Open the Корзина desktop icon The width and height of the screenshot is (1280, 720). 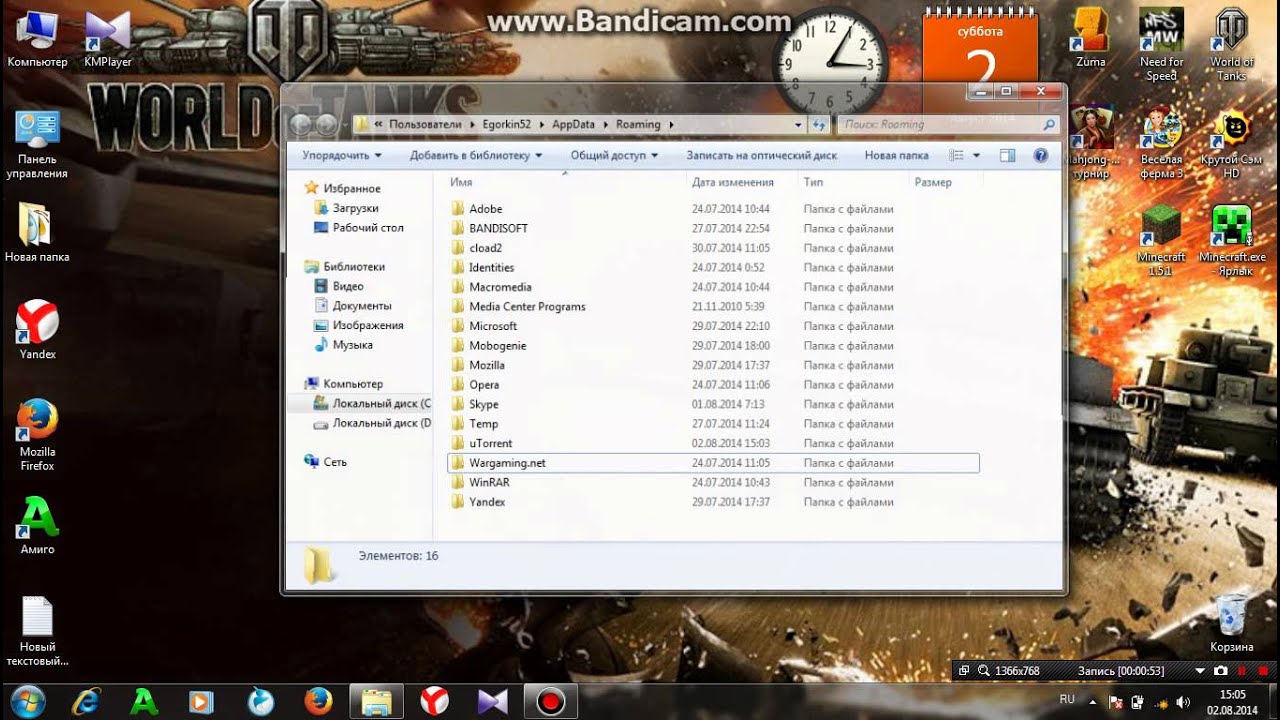1231,622
